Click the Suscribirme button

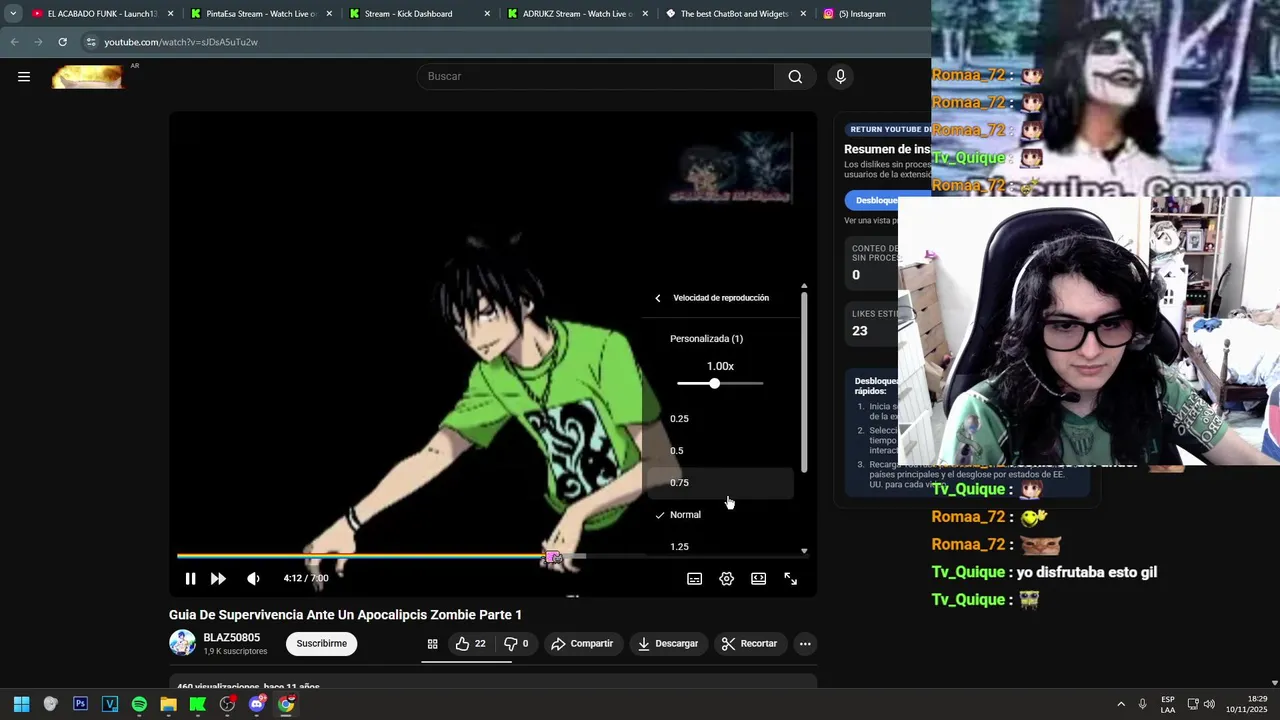(x=321, y=643)
